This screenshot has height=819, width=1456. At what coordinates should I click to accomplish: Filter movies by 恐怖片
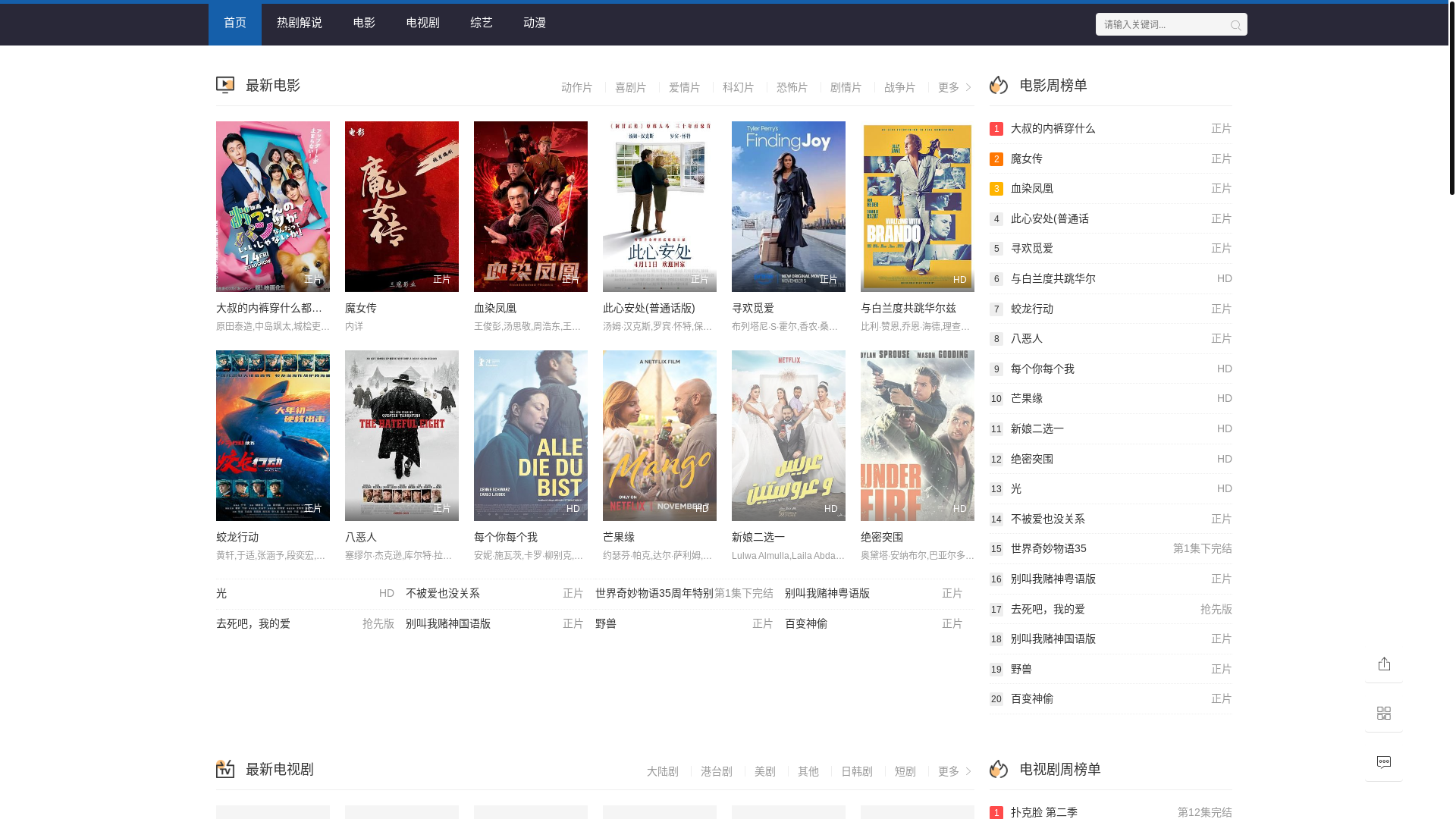pyautogui.click(x=792, y=88)
